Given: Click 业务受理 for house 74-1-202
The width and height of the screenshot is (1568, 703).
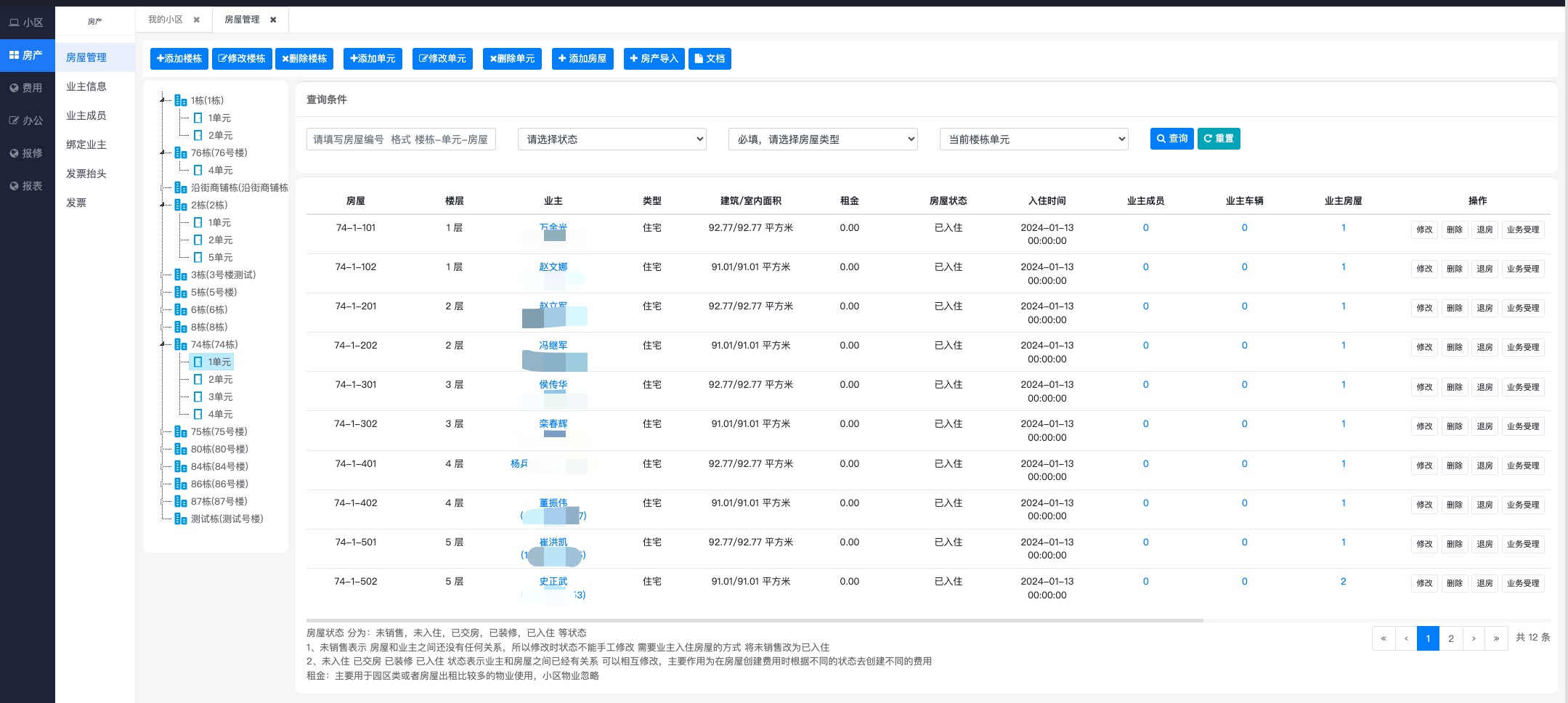Looking at the screenshot, I should [1523, 347].
